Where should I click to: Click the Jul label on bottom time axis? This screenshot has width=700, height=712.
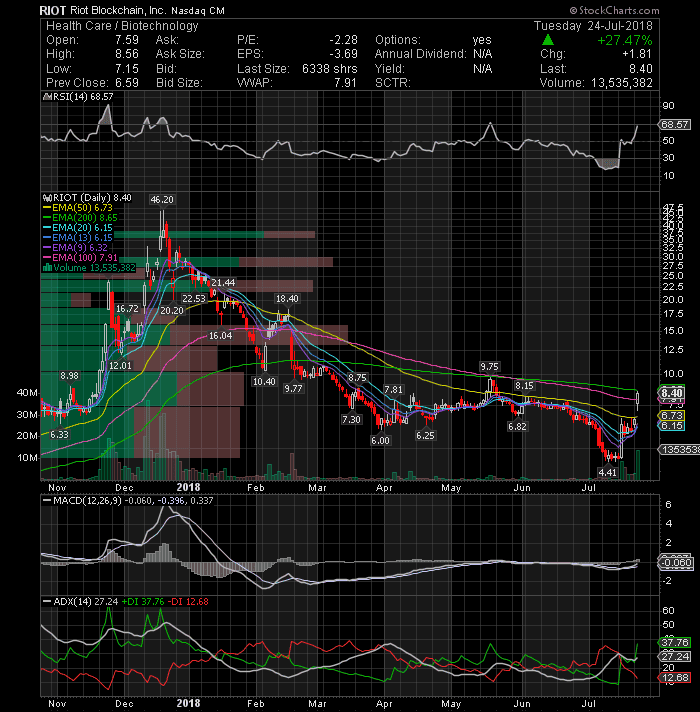(x=589, y=704)
